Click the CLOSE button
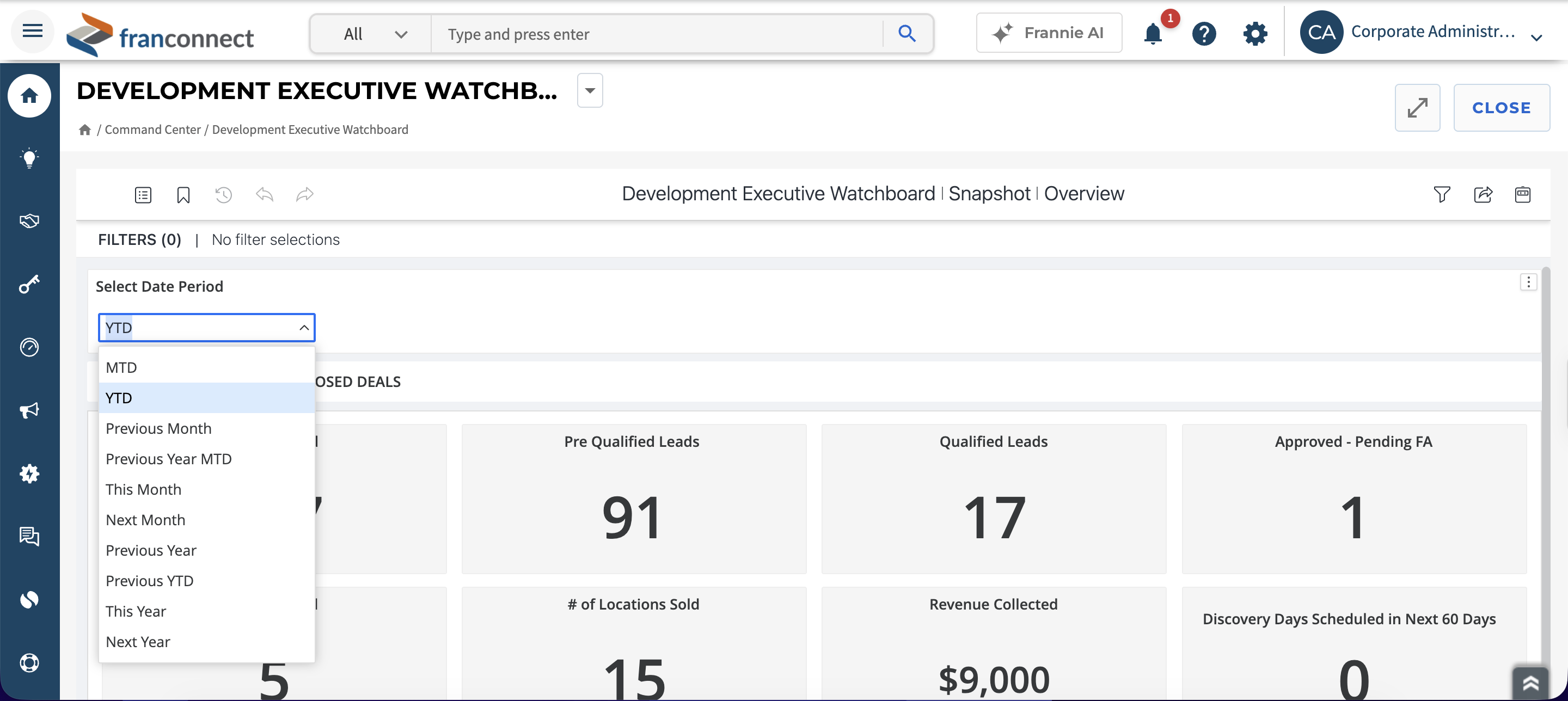 [1502, 108]
